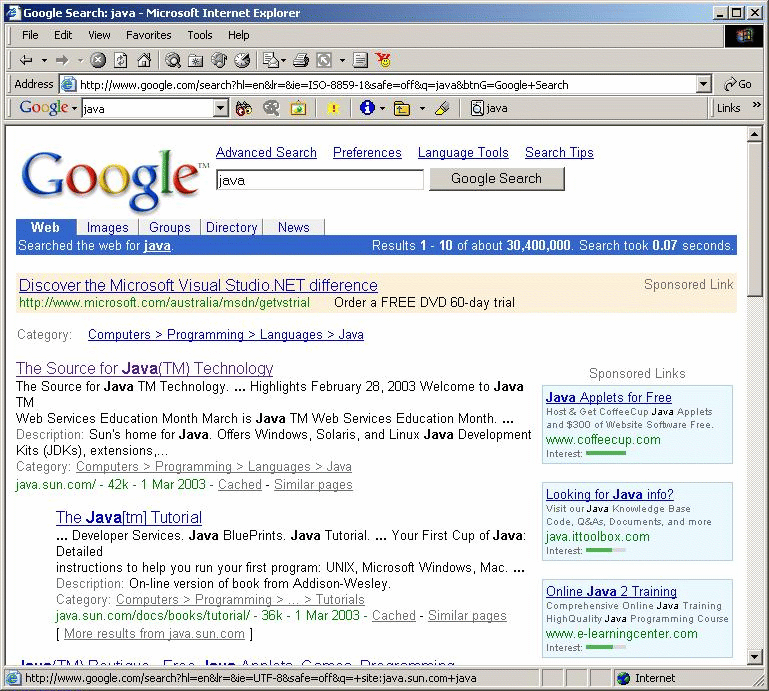
Task: Click the Google Search button
Action: (497, 179)
